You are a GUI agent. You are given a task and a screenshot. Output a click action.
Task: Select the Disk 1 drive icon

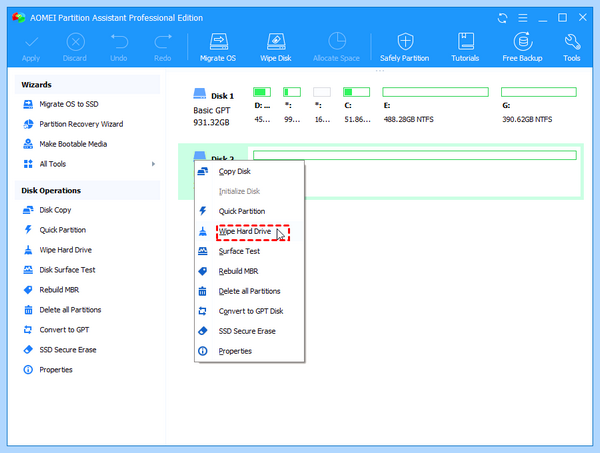(x=199, y=94)
